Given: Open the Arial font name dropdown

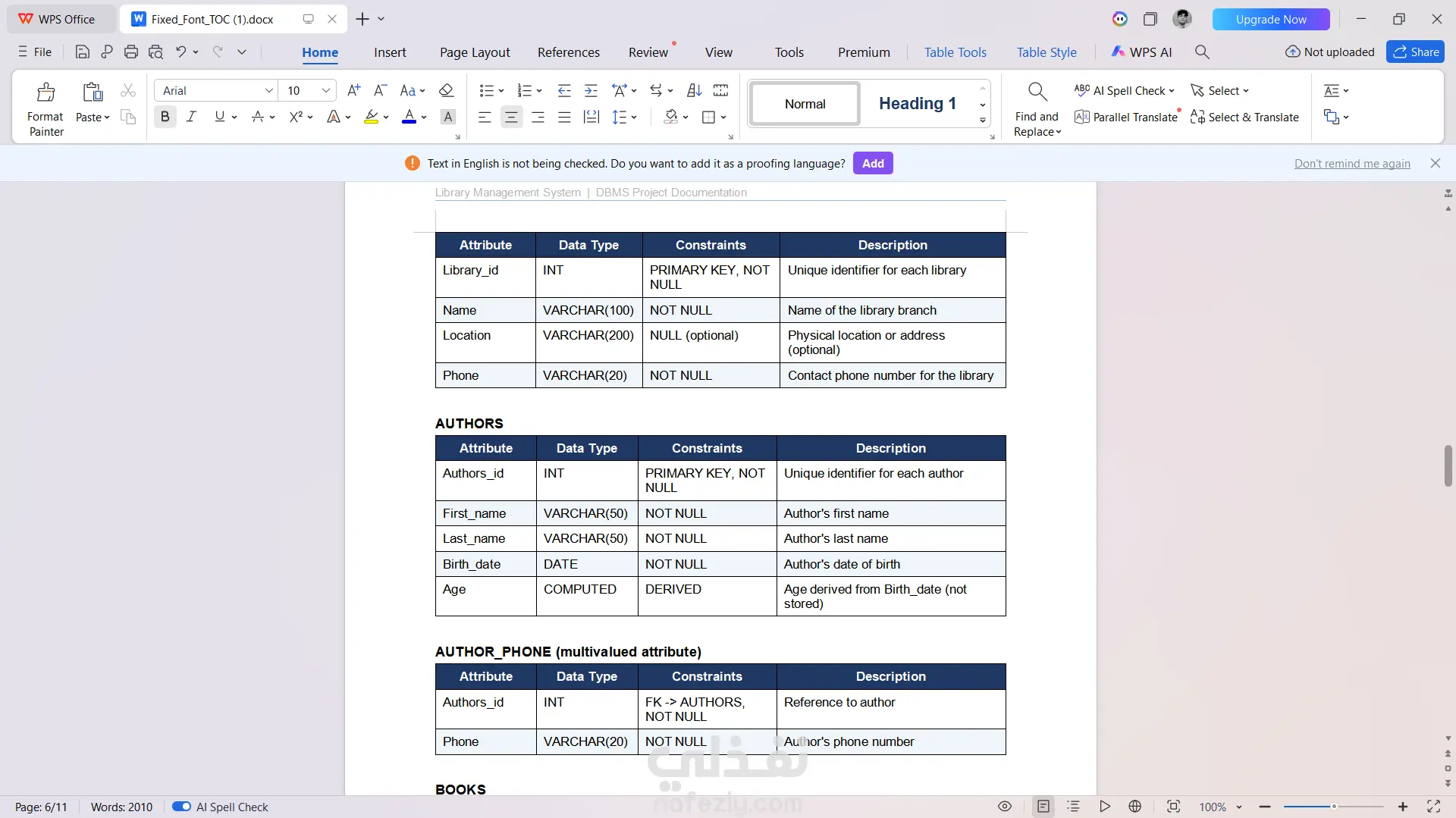Looking at the screenshot, I should coord(268,91).
